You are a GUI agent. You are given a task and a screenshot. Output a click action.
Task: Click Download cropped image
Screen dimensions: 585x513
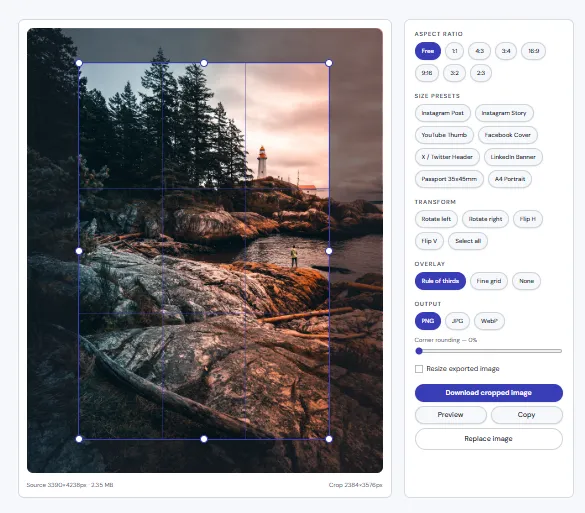[x=489, y=393]
